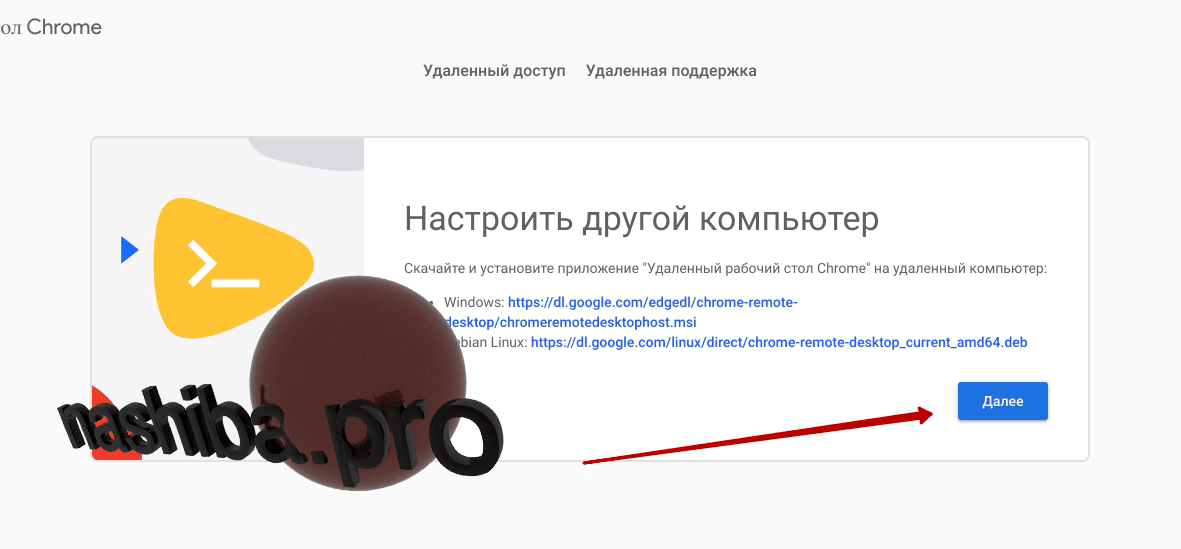The width and height of the screenshot is (1181, 549).
Task: Click the instruction text starting with Скачайте и установите
Action: click(x=726, y=268)
